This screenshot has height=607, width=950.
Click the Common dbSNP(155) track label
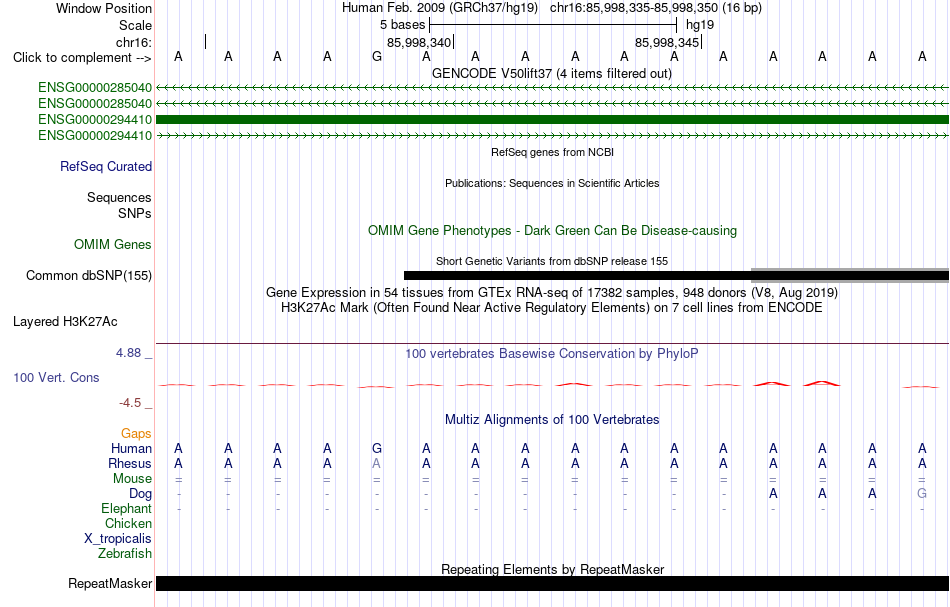click(89, 276)
